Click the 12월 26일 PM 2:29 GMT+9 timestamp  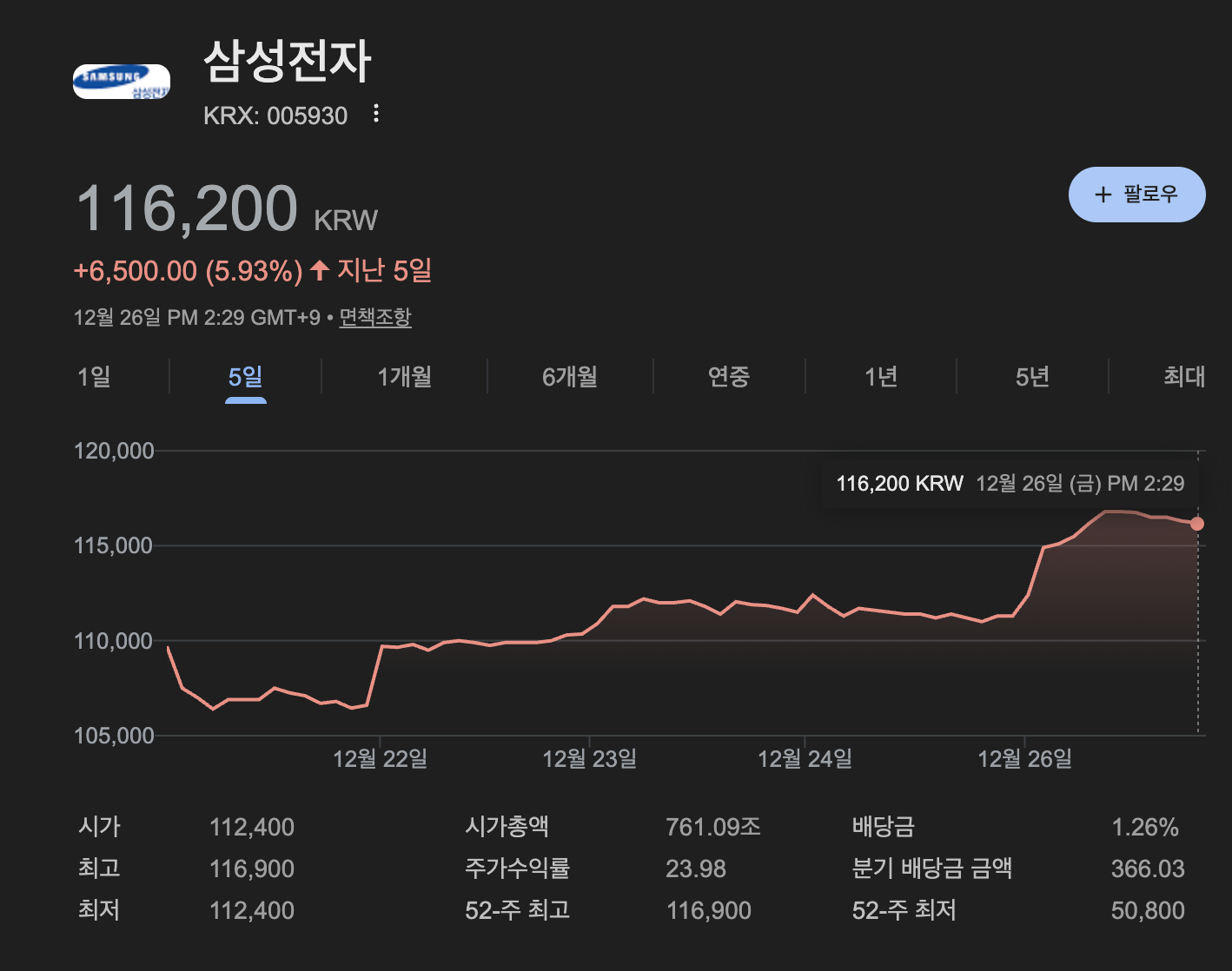pos(197,317)
